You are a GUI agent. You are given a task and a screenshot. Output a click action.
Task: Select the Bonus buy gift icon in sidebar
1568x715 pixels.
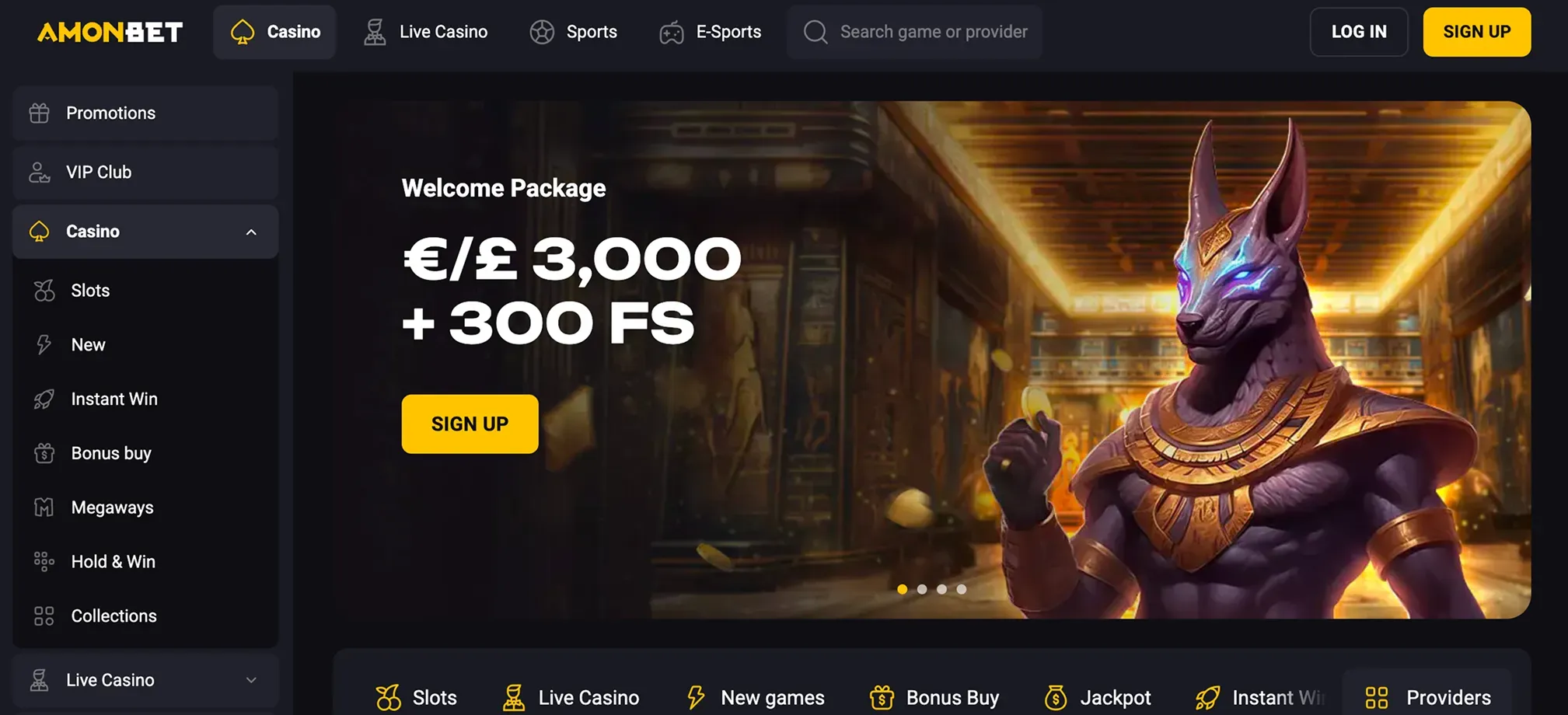[44, 453]
